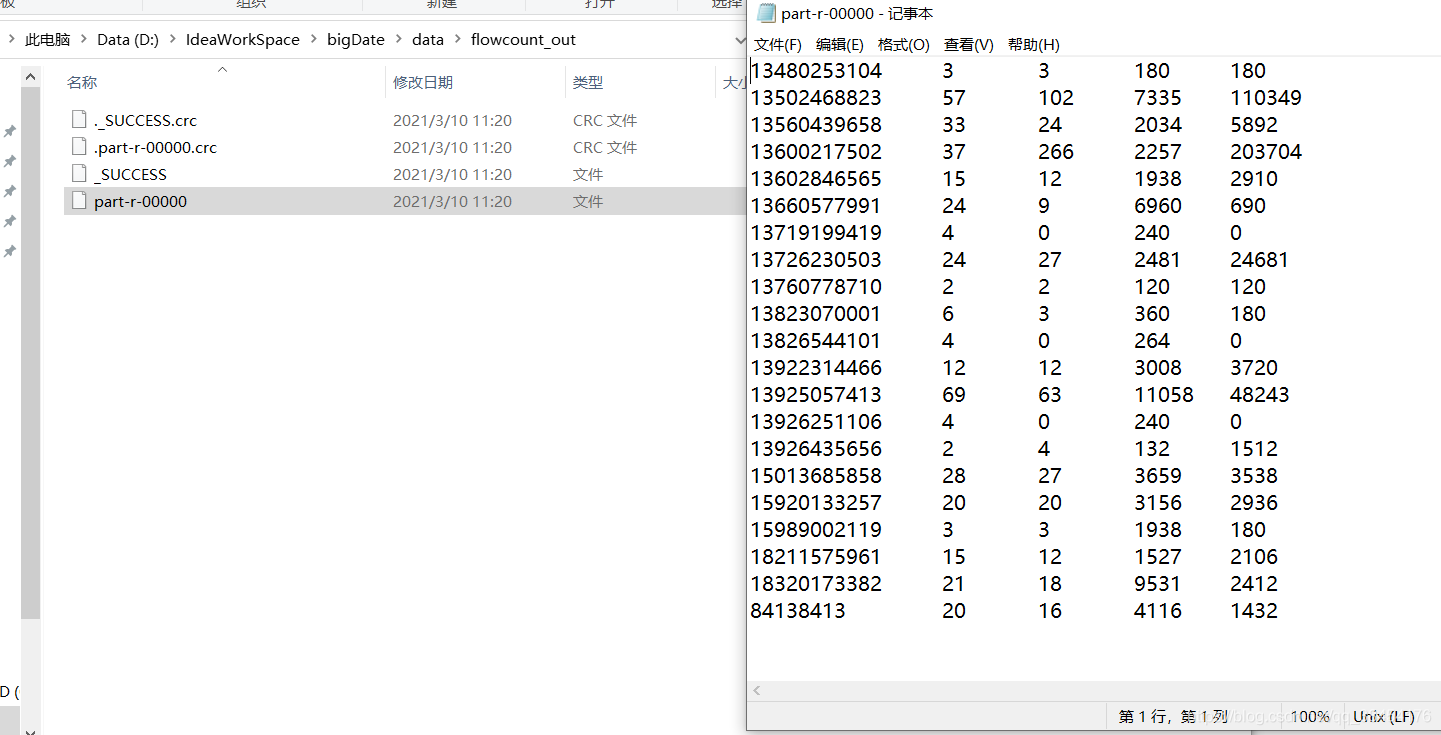1441x735 pixels.
Task: Open the 查看(V) menu in Notepad
Action: (968, 45)
